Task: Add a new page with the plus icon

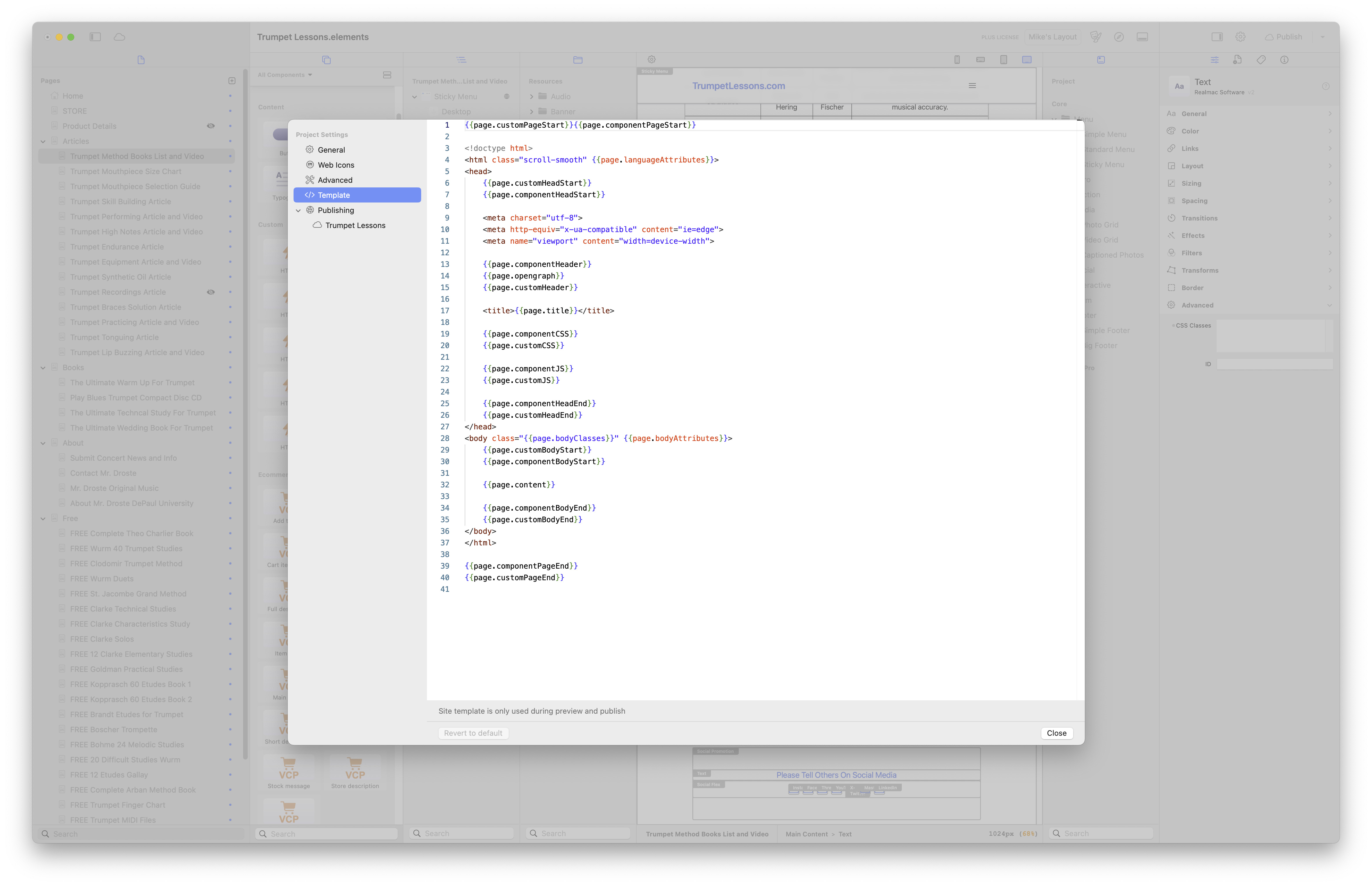Action: 232,81
